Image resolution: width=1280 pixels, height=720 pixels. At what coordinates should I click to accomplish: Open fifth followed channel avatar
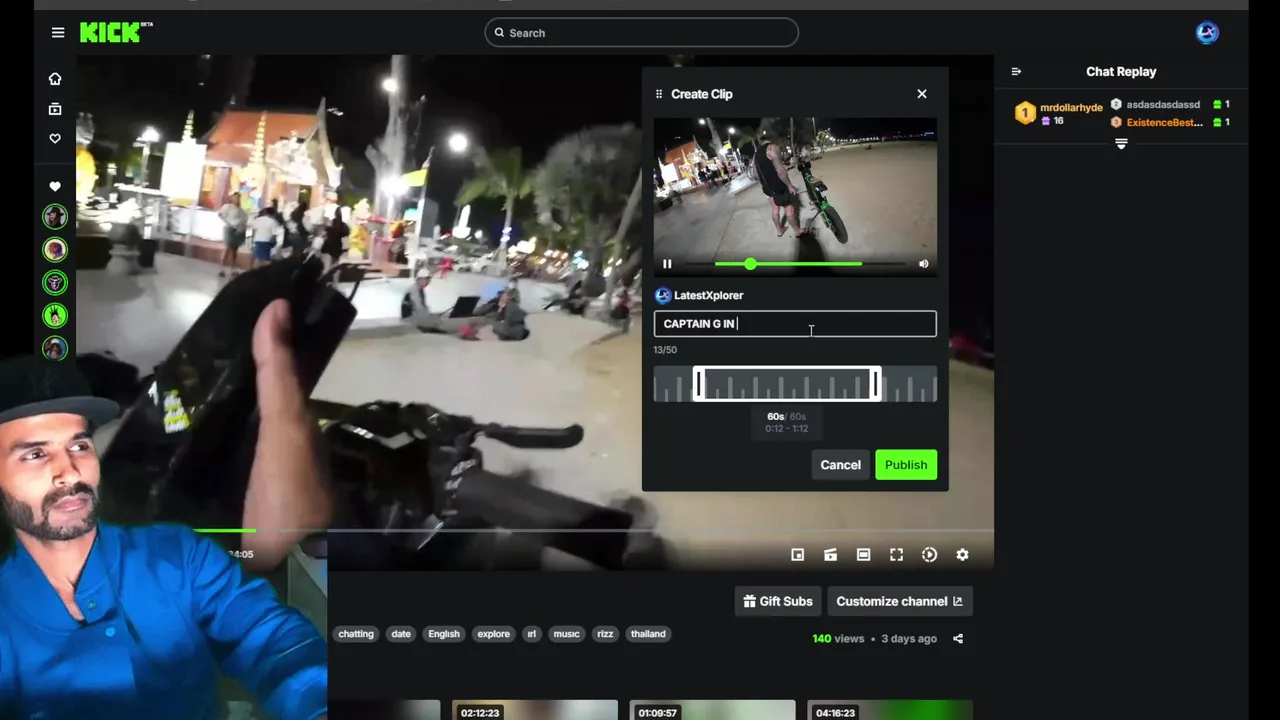click(x=55, y=348)
